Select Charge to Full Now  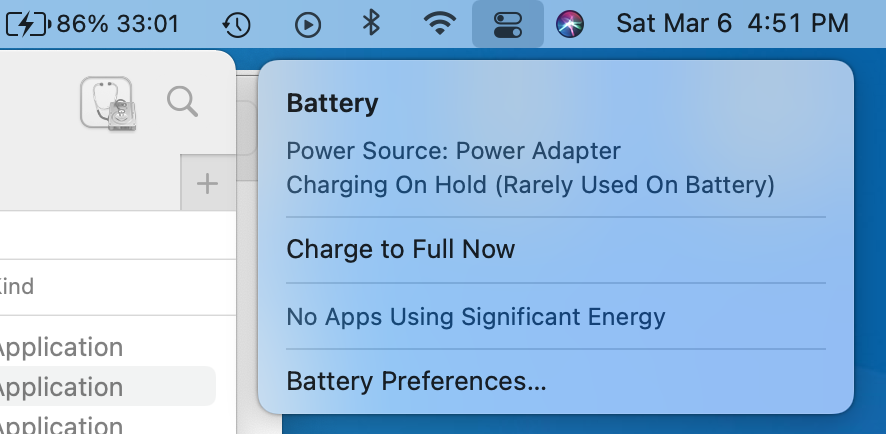[x=401, y=249]
